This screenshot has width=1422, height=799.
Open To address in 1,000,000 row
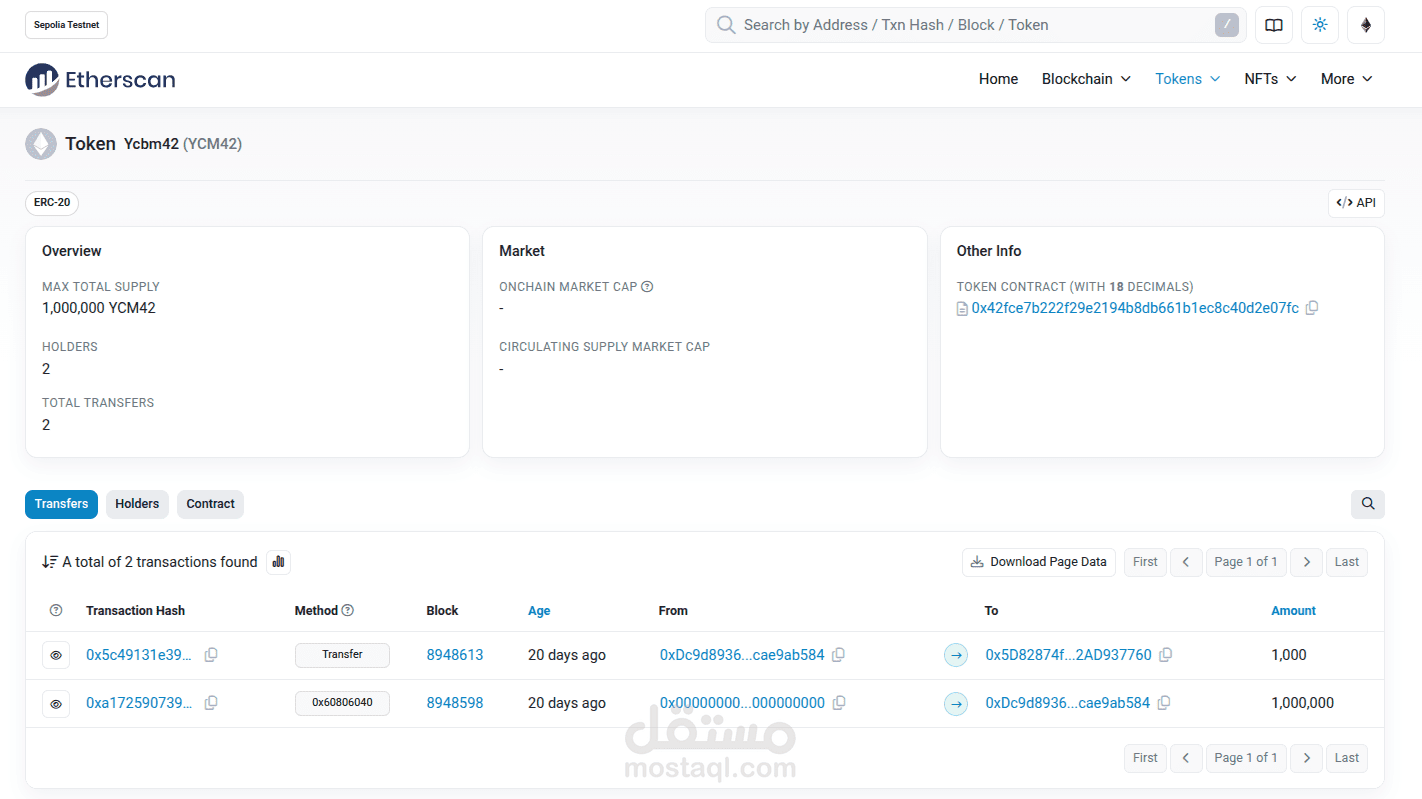click(1068, 703)
